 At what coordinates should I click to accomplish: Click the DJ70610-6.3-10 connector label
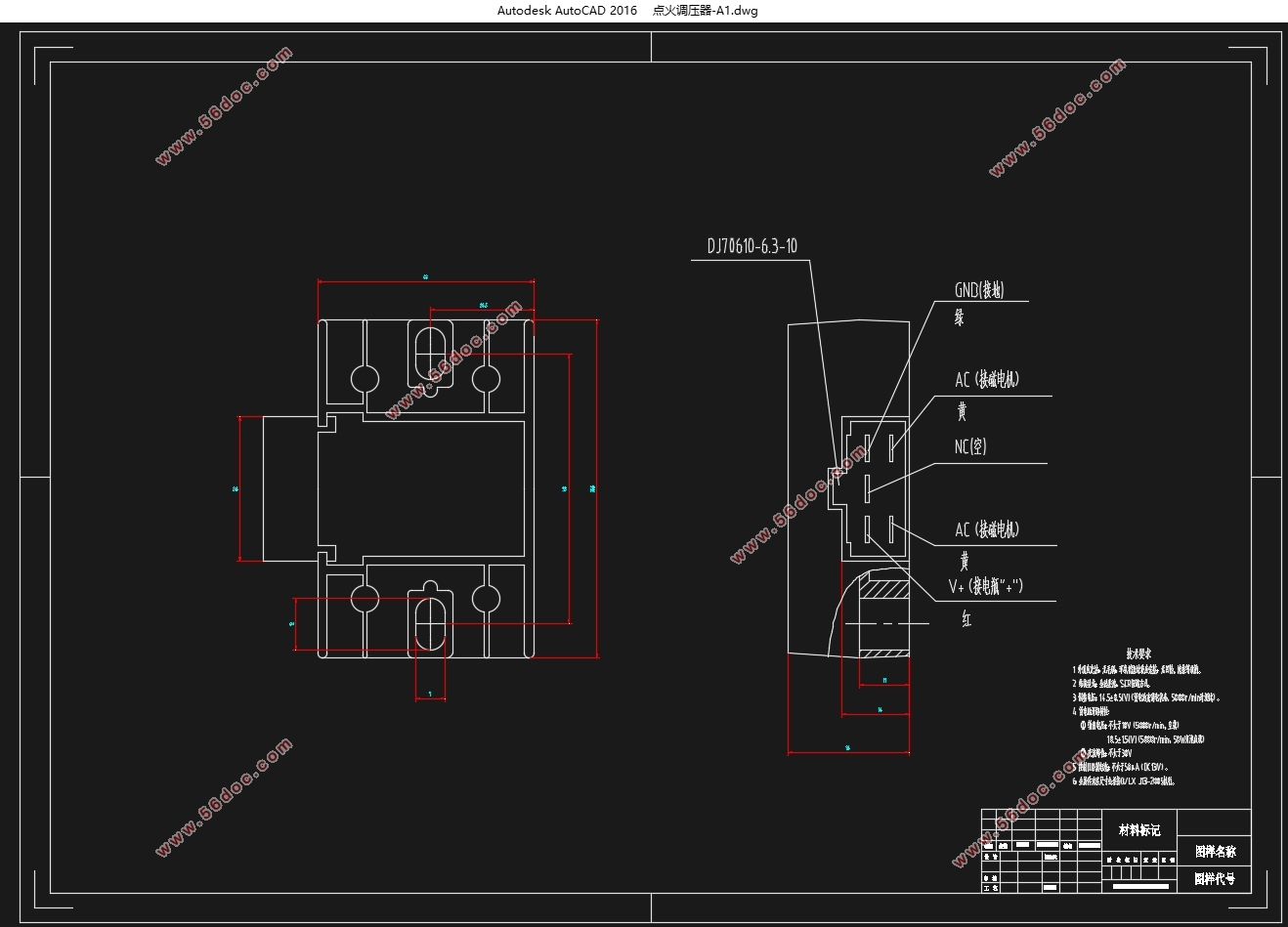[x=751, y=246]
